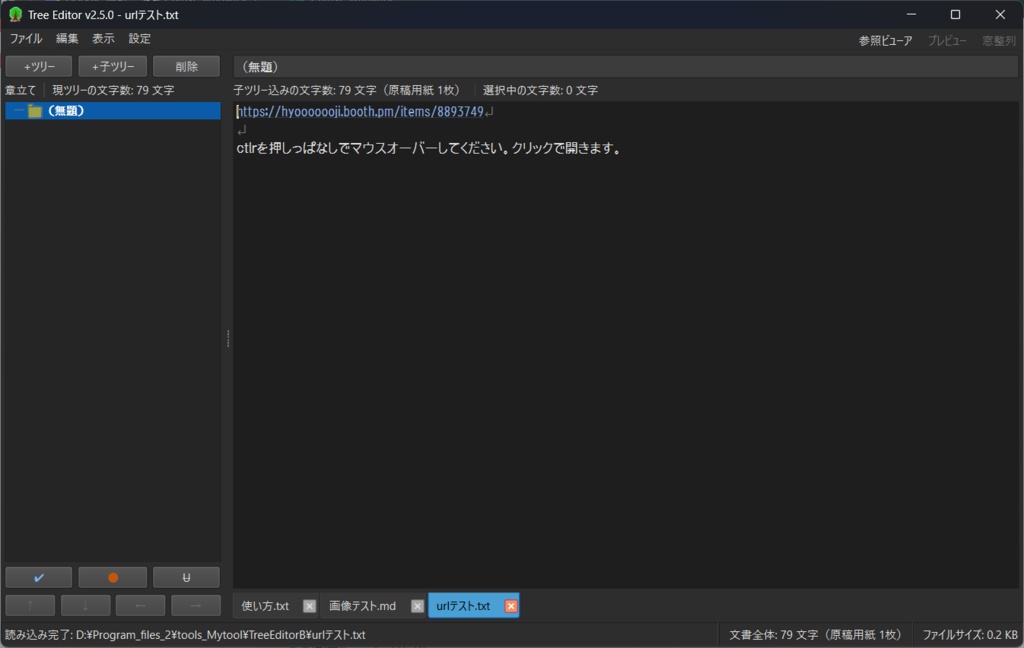
Task: Click the 削除 delete button
Action: (x=186, y=67)
